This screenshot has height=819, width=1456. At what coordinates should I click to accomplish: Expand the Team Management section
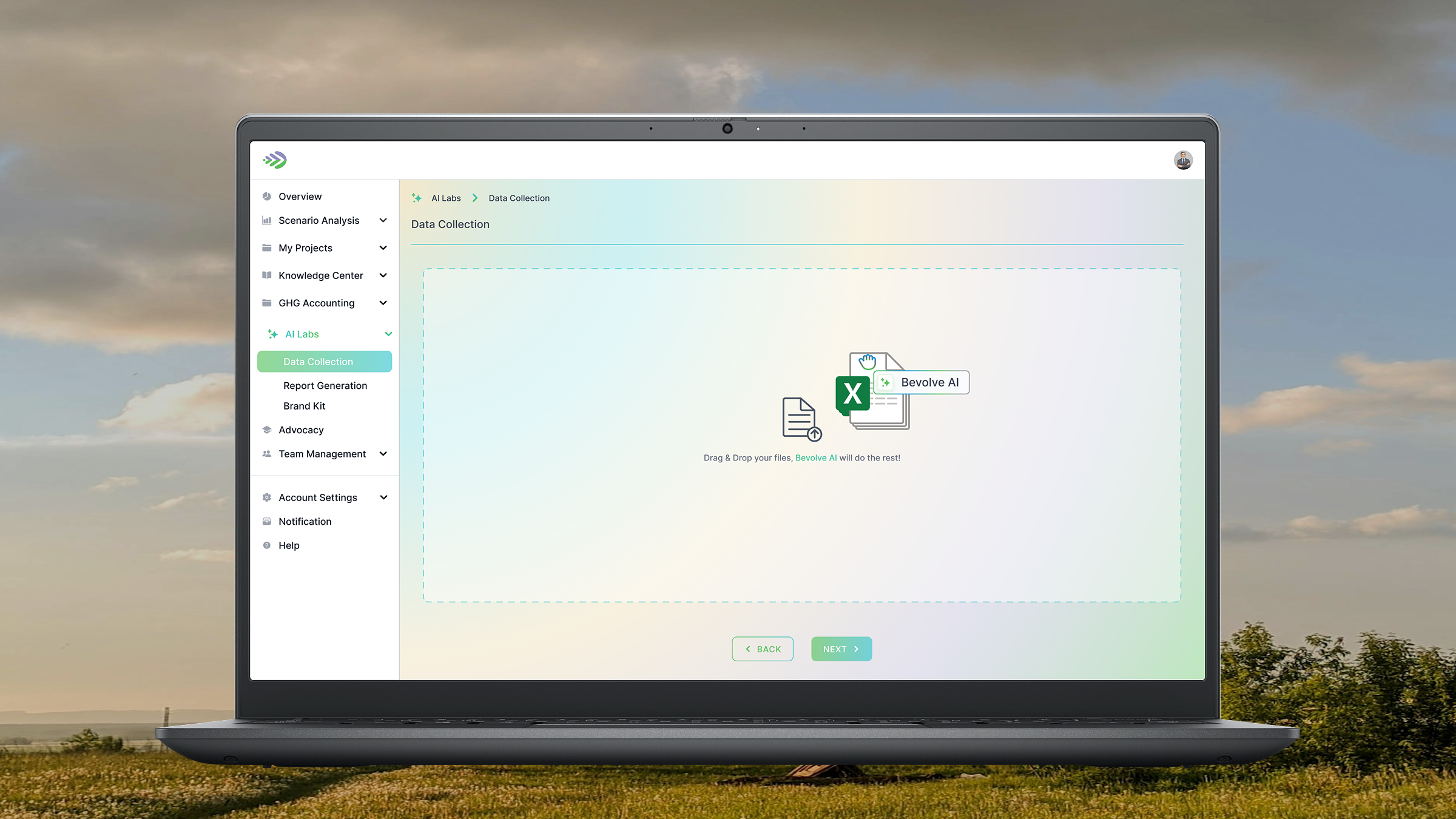pos(383,453)
